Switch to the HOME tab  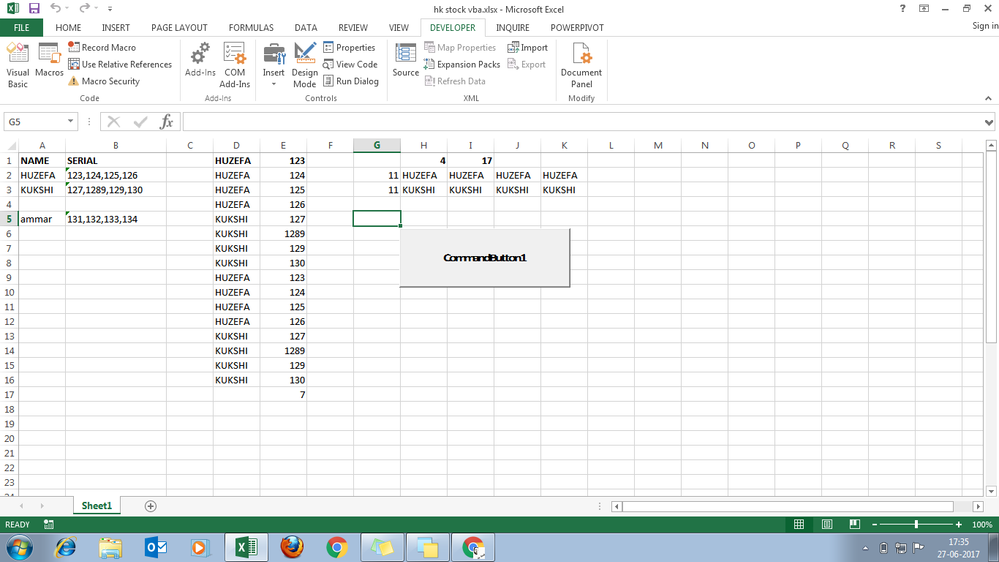click(68, 27)
